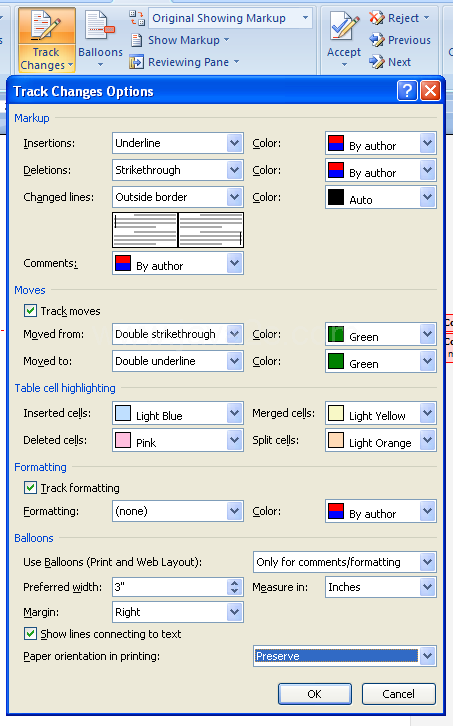Screen dimensions: 453x726
Task: Open Split cells Light Orange dropdown
Action: [381, 439]
